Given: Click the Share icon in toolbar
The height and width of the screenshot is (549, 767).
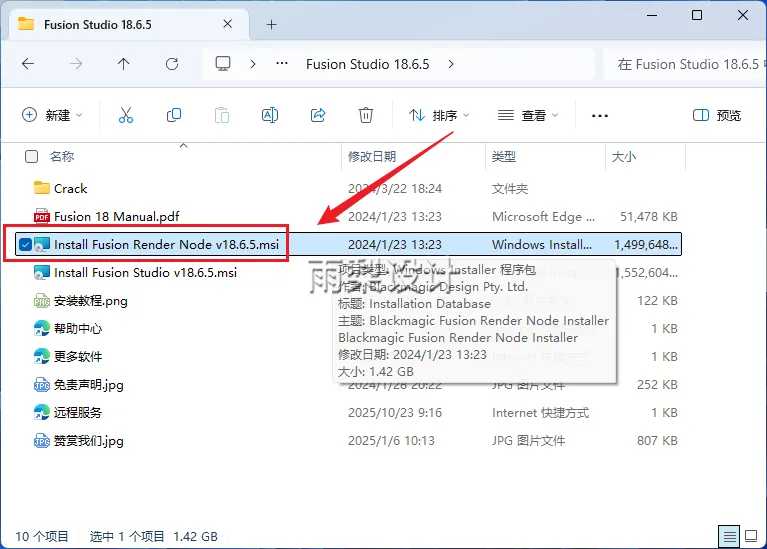Looking at the screenshot, I should pos(318,115).
